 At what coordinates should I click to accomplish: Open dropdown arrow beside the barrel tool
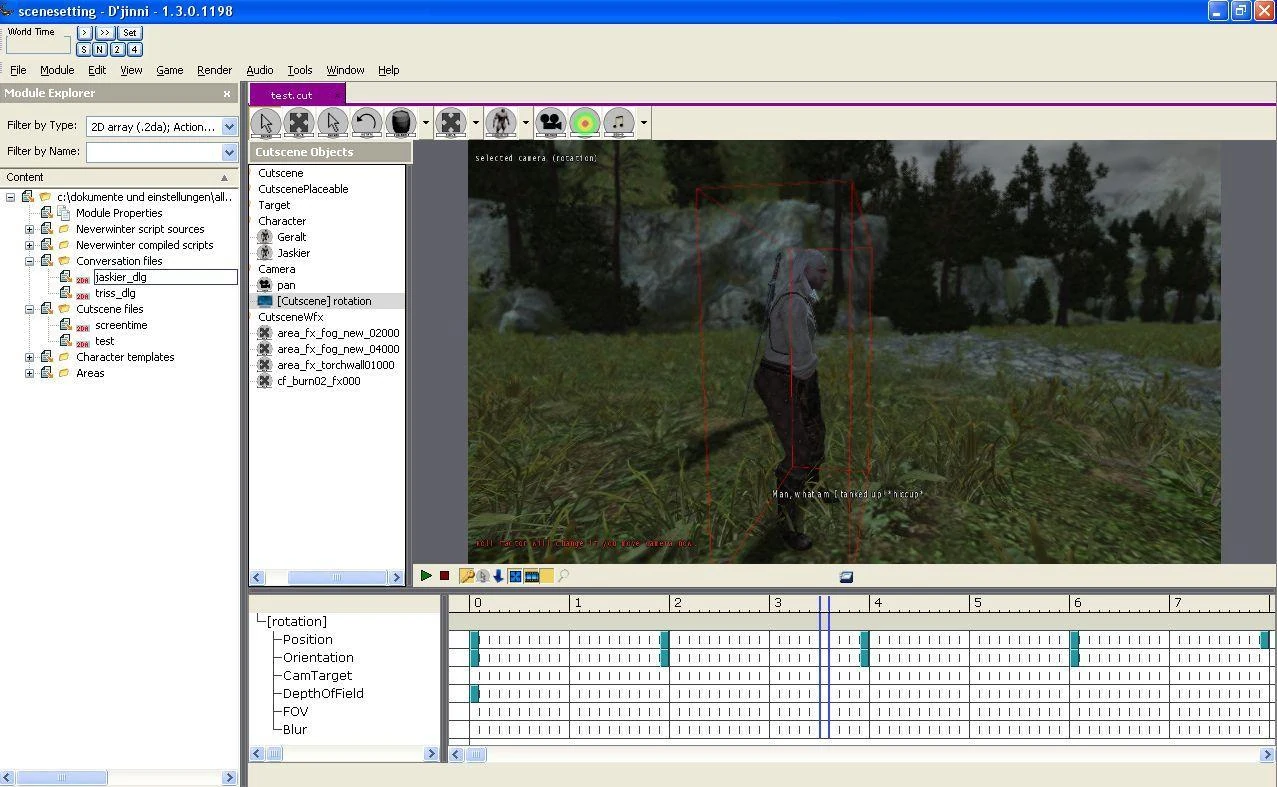click(426, 123)
